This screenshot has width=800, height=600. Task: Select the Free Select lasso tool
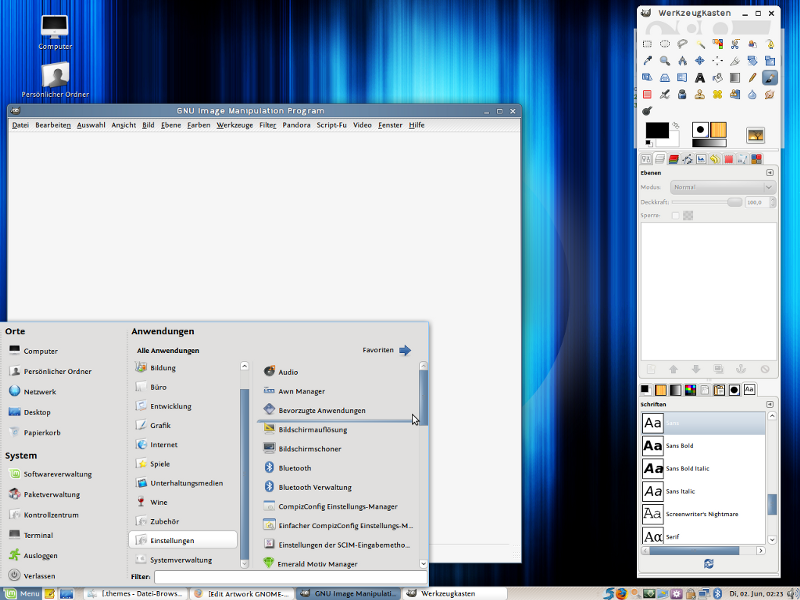click(682, 44)
